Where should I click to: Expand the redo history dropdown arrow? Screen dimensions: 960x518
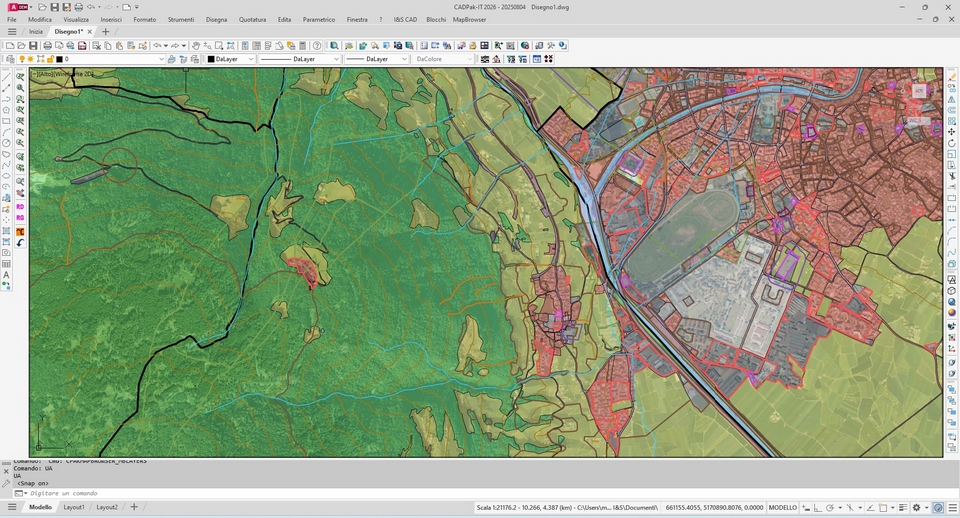point(184,45)
